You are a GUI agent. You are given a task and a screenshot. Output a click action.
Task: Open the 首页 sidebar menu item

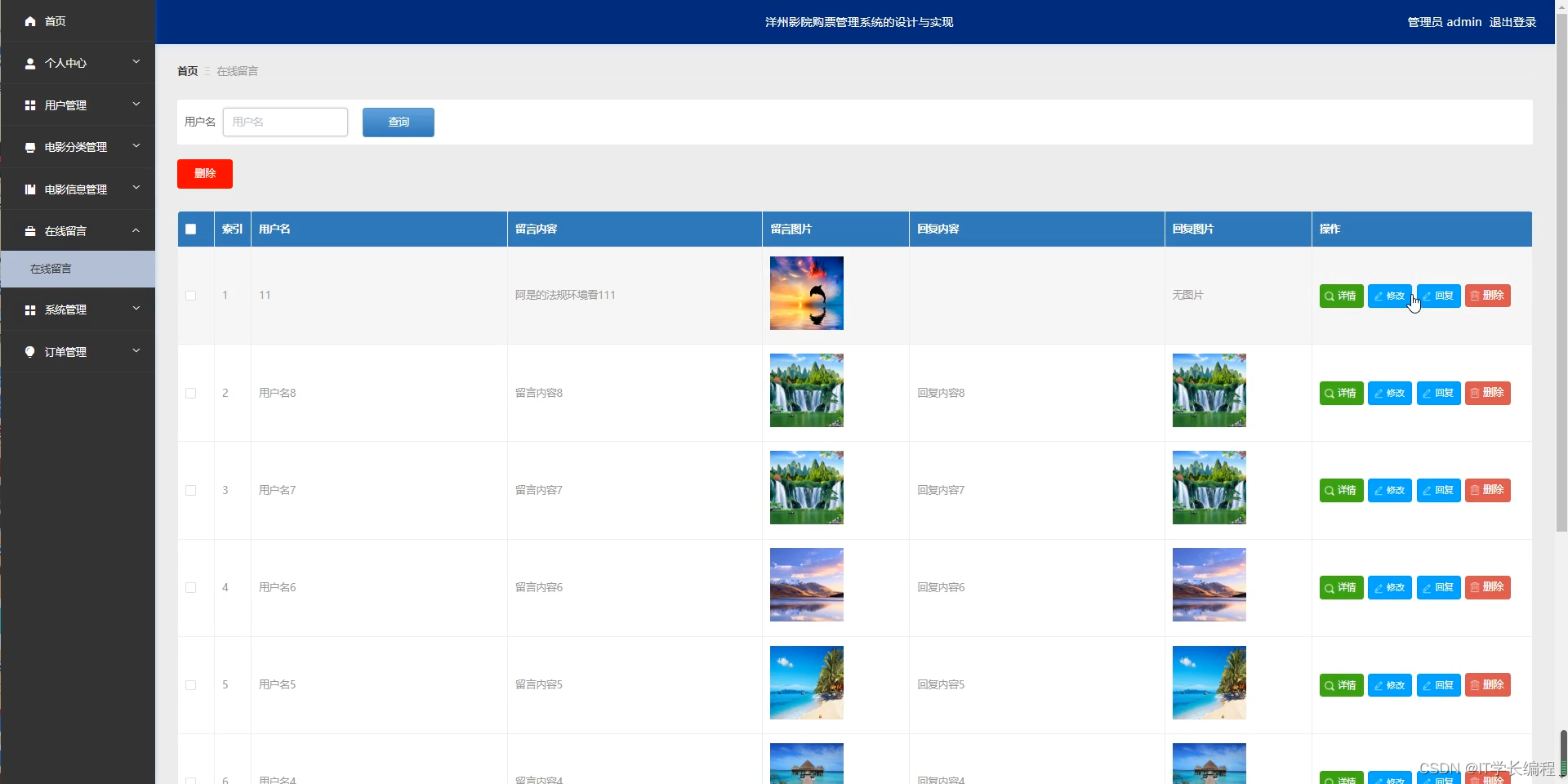pos(78,21)
